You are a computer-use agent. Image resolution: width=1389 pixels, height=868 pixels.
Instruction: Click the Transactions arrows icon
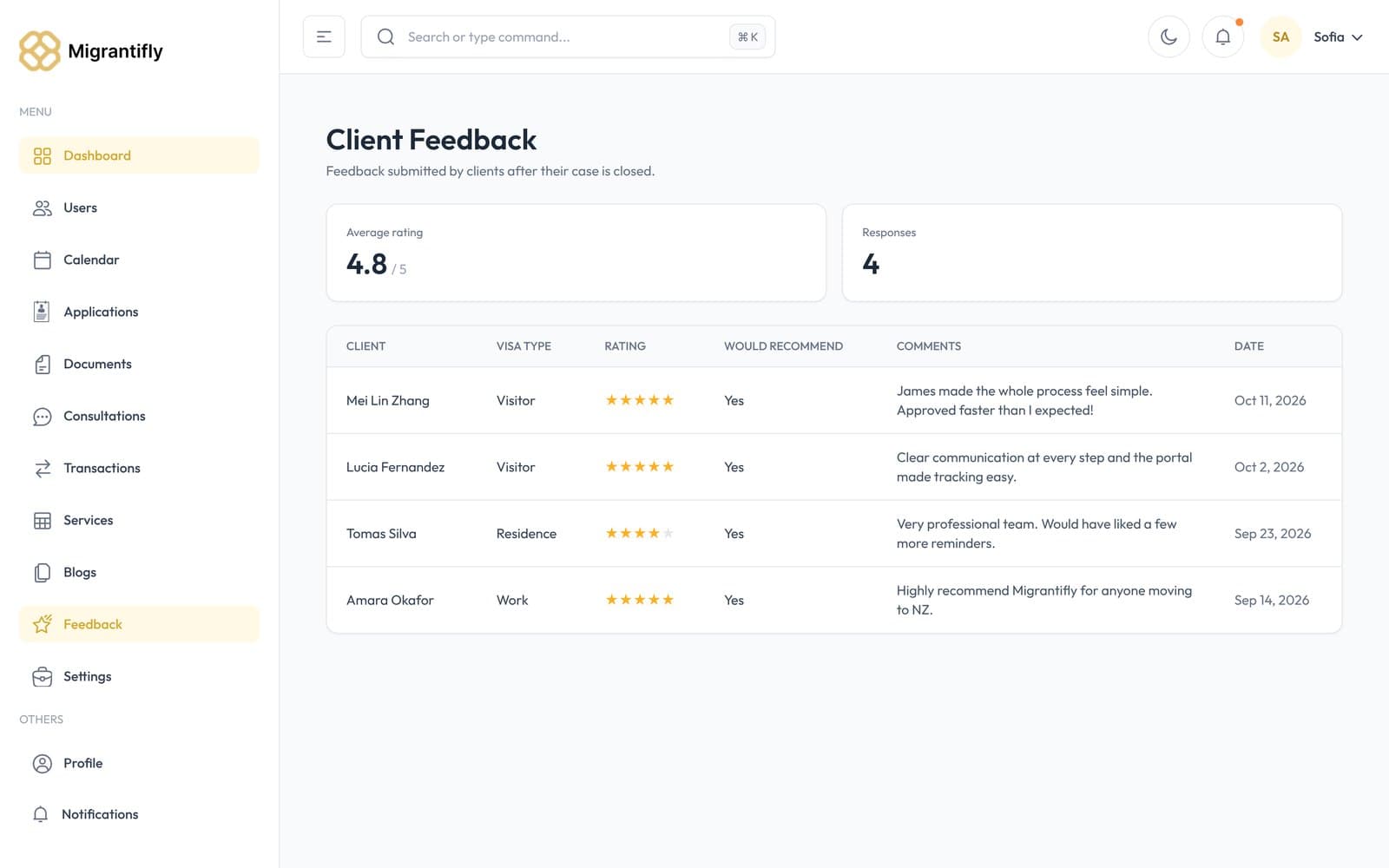pos(42,469)
